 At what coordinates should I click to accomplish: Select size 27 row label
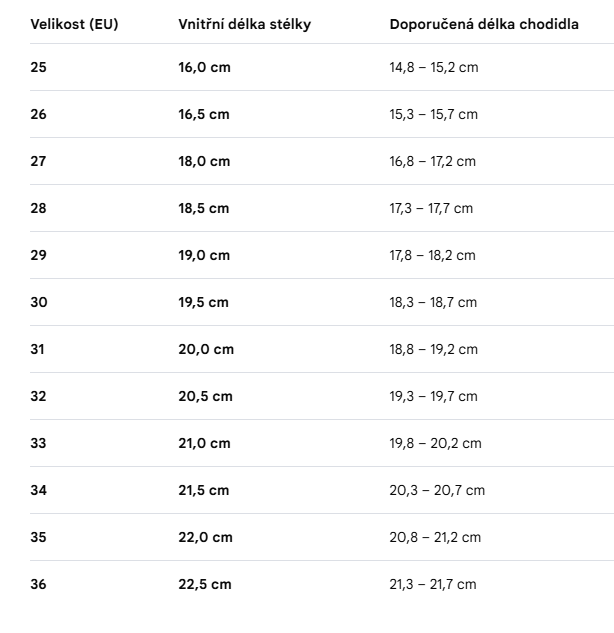click(38, 161)
